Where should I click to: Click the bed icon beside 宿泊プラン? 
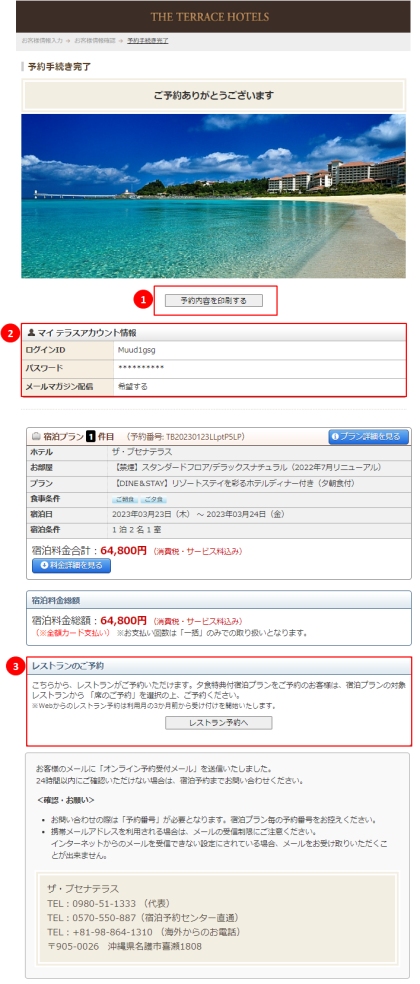pos(36,437)
